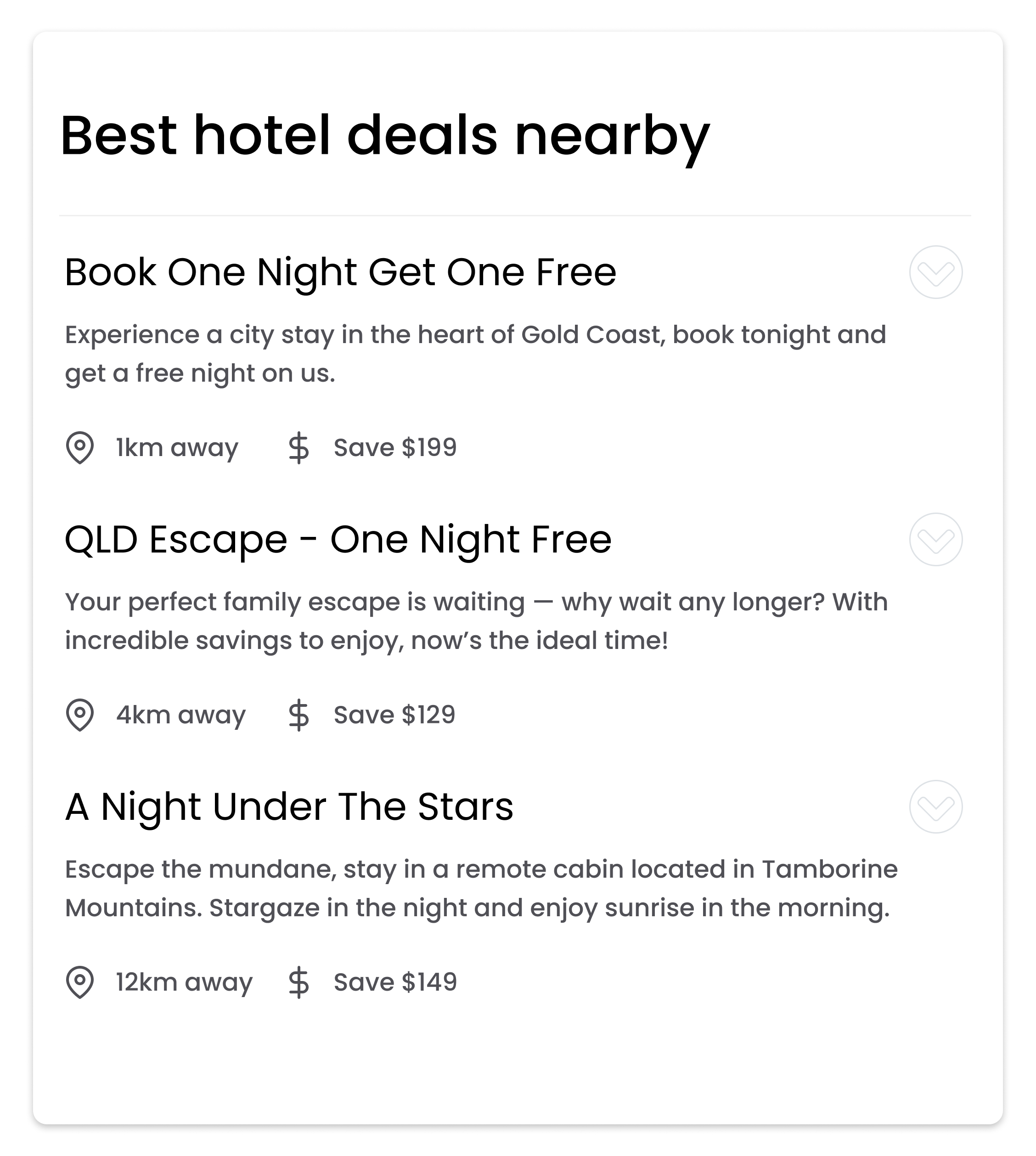The height and width of the screenshot is (1156, 1036).
Task: Expand the QLD Escape deal chevron
Action: point(936,540)
